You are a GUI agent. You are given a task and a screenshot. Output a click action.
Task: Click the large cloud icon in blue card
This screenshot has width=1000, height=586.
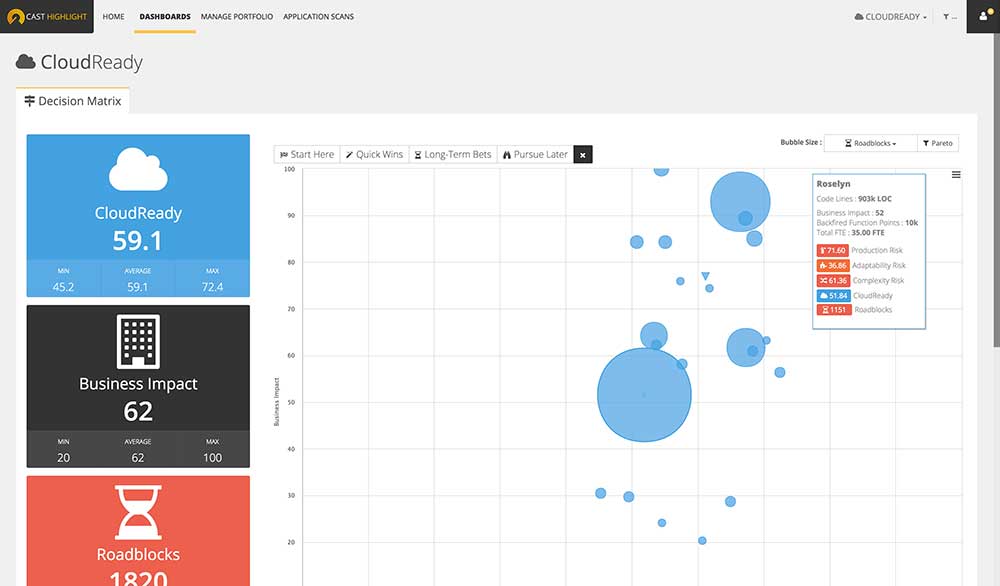[138, 169]
